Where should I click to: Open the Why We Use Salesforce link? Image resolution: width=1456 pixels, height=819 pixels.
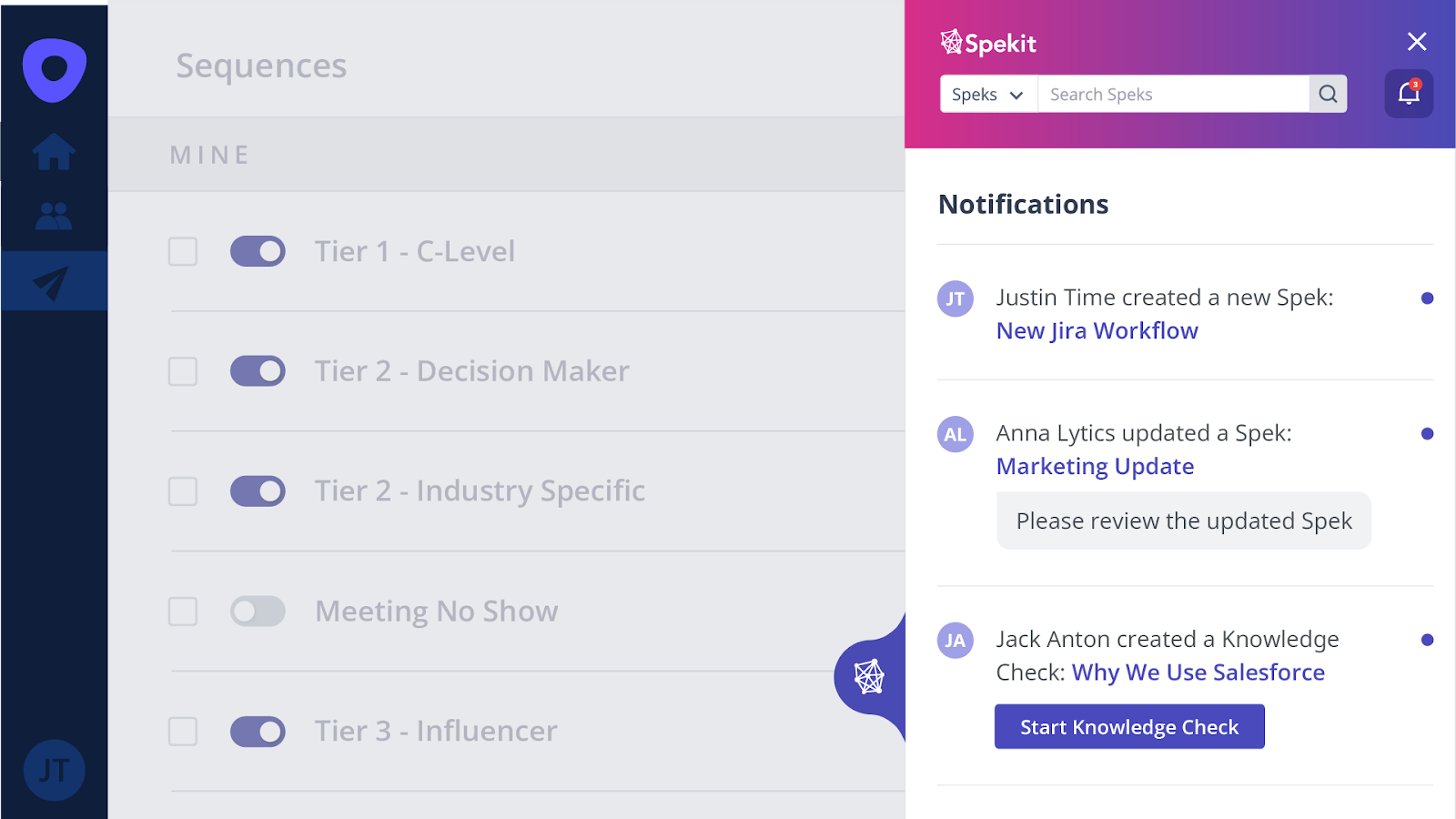pos(1198,672)
